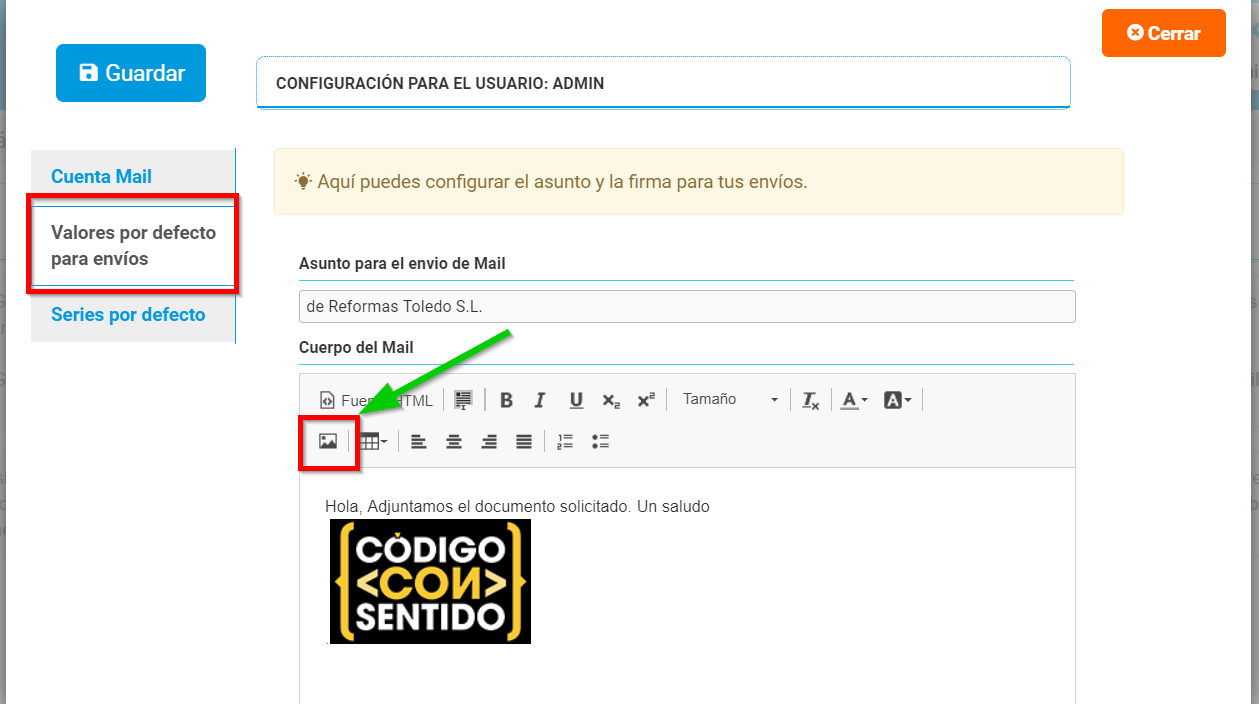
Task: Insert a numbered list
Action: pos(565,441)
